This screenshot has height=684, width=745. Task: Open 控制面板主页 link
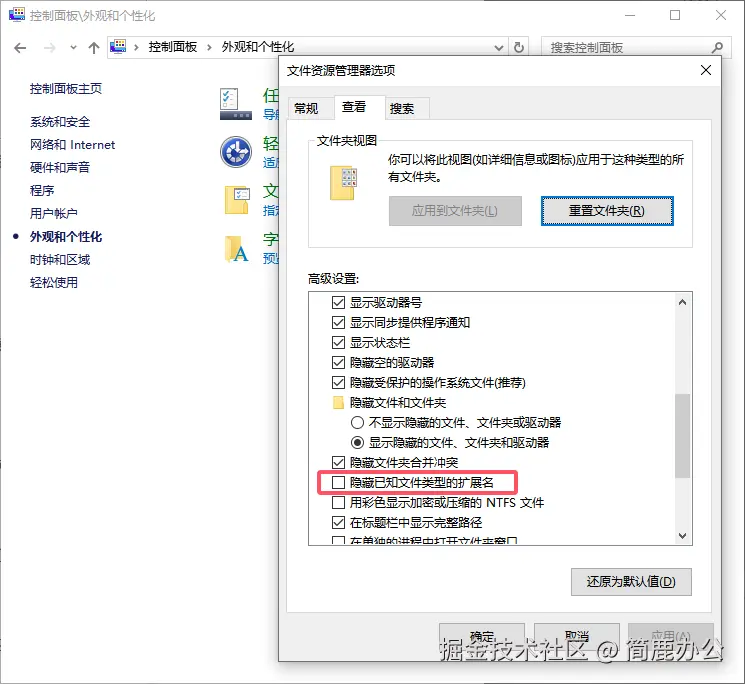[66, 89]
